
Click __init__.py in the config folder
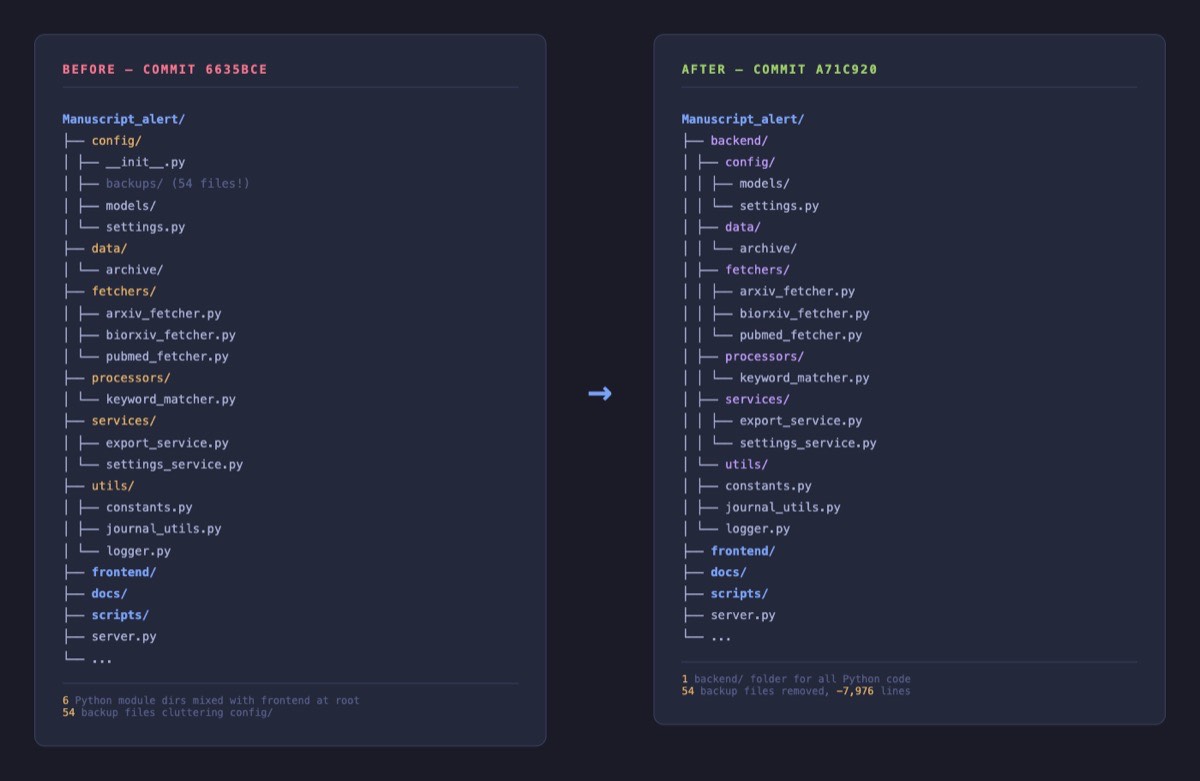(x=145, y=162)
